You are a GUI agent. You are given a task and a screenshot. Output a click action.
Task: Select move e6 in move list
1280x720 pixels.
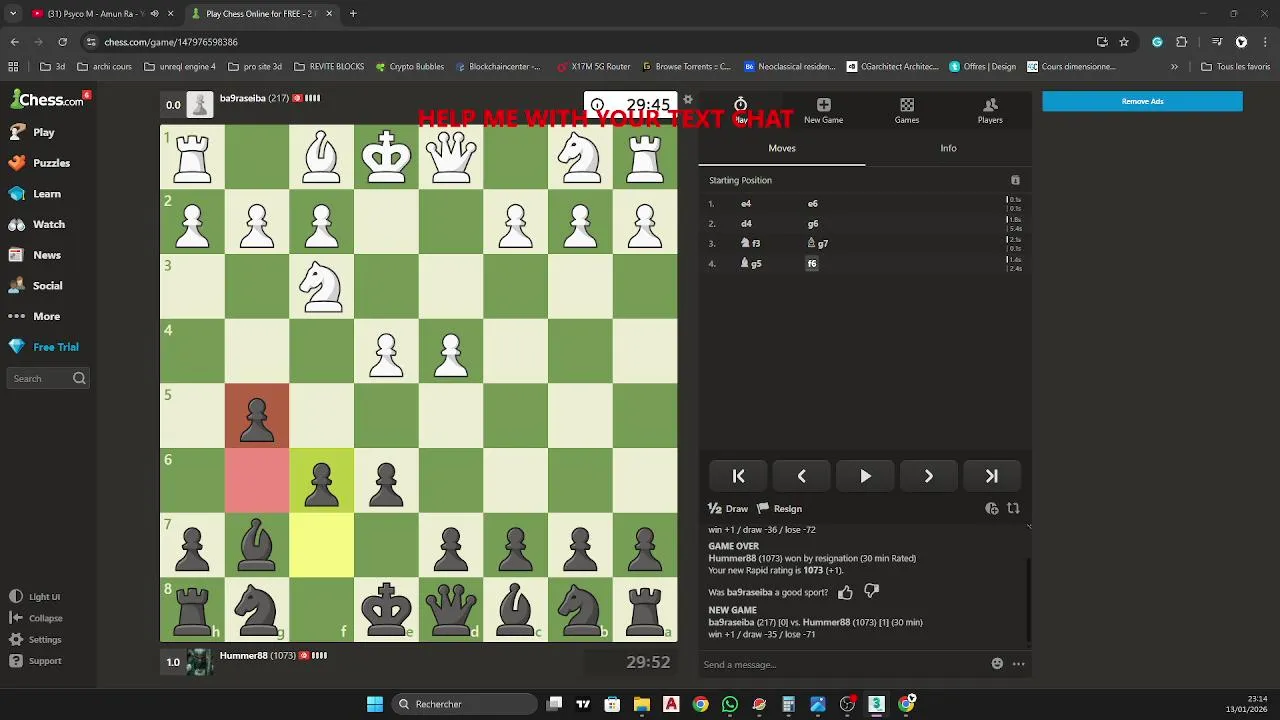pyautogui.click(x=812, y=203)
